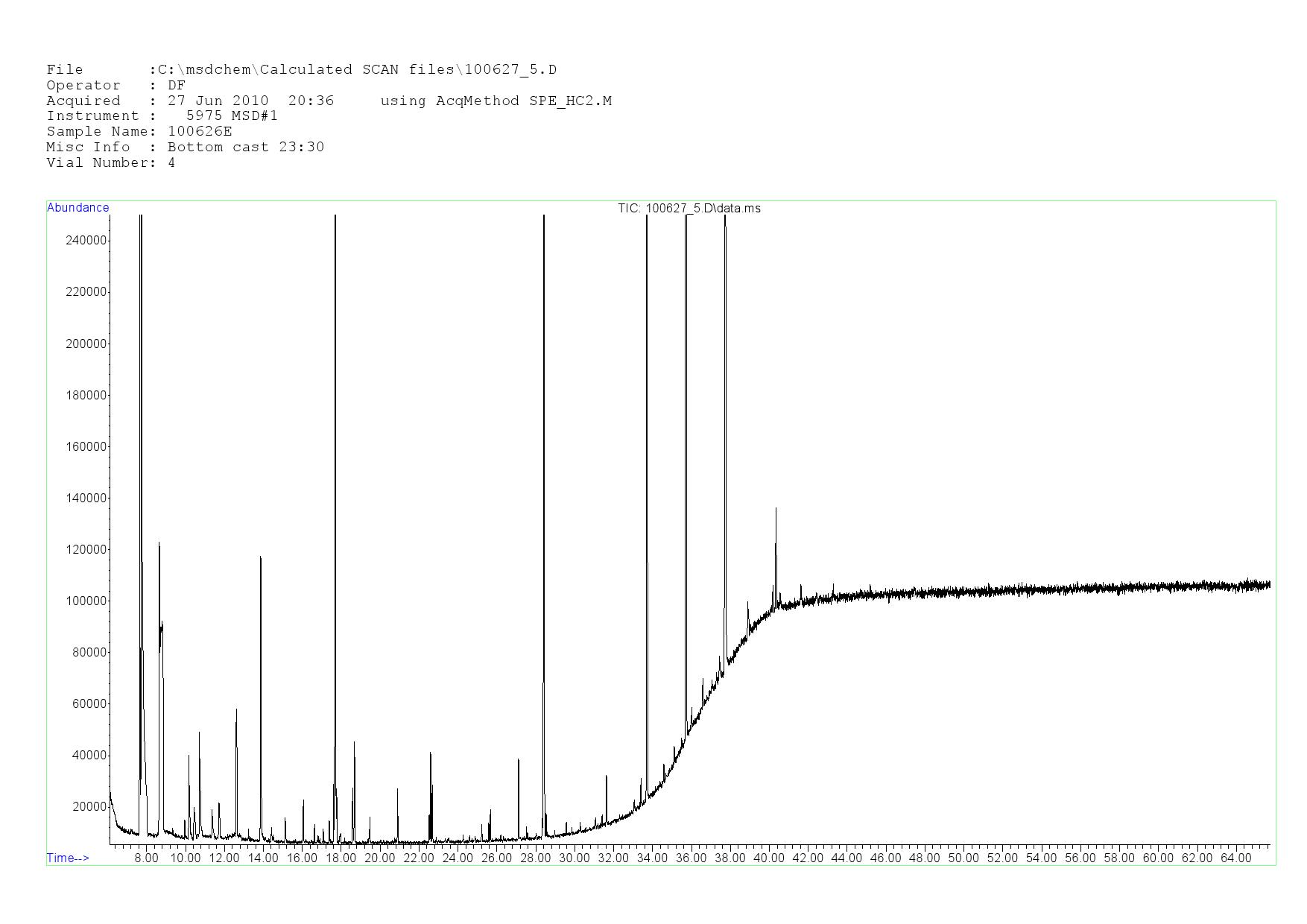Click the Sample Name value 100626E
This screenshot has width=1307, height=924.
click(x=200, y=132)
